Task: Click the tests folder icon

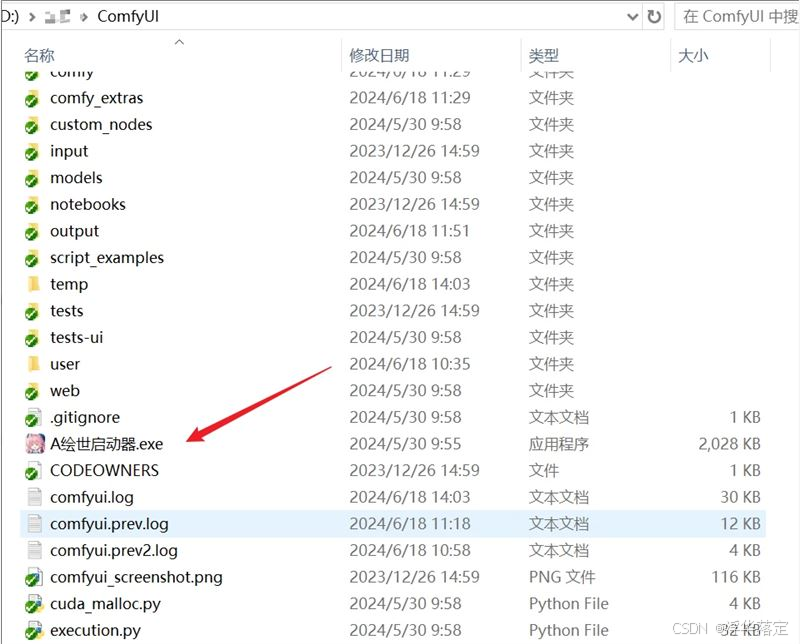Action: click(33, 311)
